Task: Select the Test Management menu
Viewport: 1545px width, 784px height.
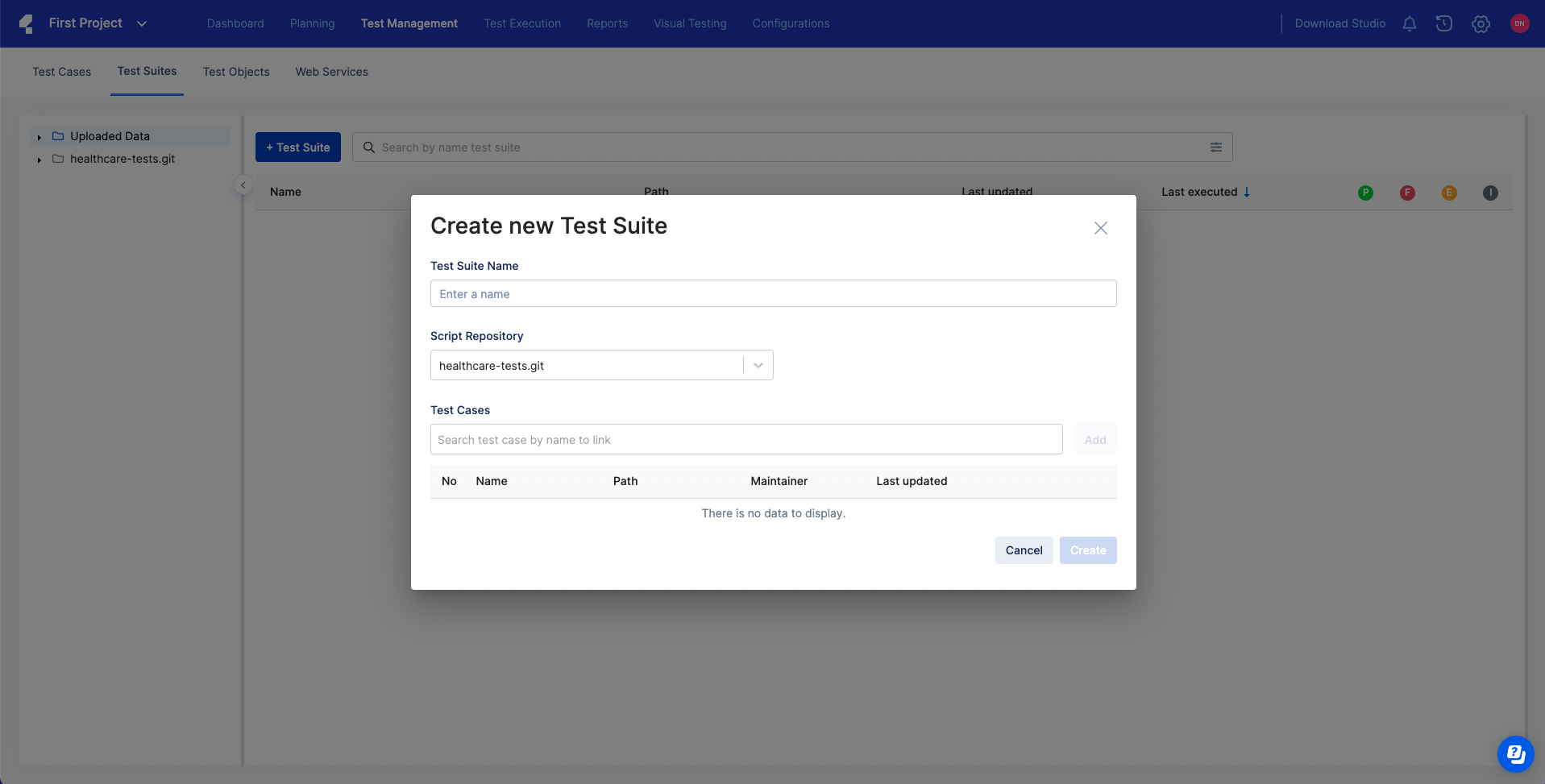Action: tap(409, 23)
